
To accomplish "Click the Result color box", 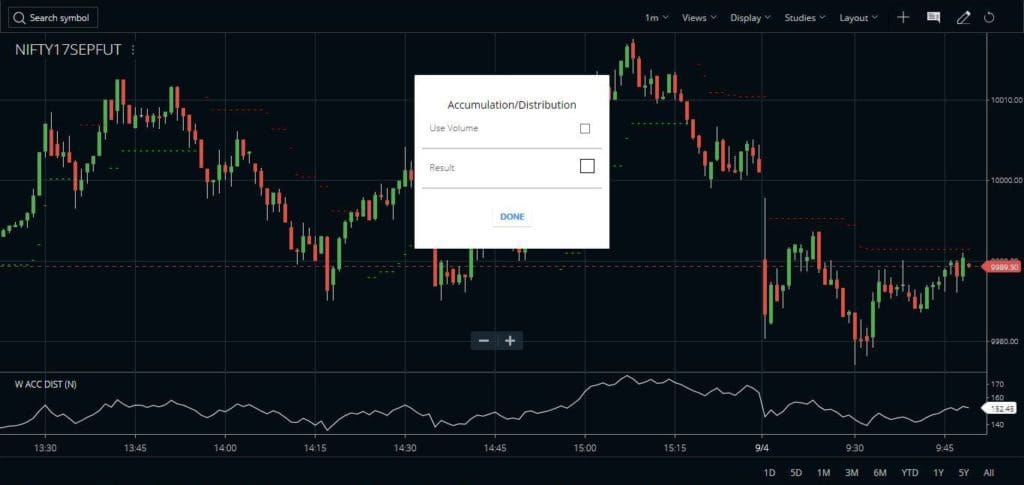I will [x=587, y=166].
